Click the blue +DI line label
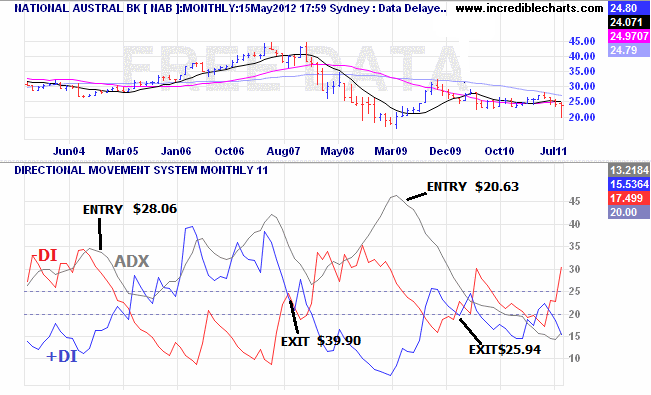 pos(62,356)
